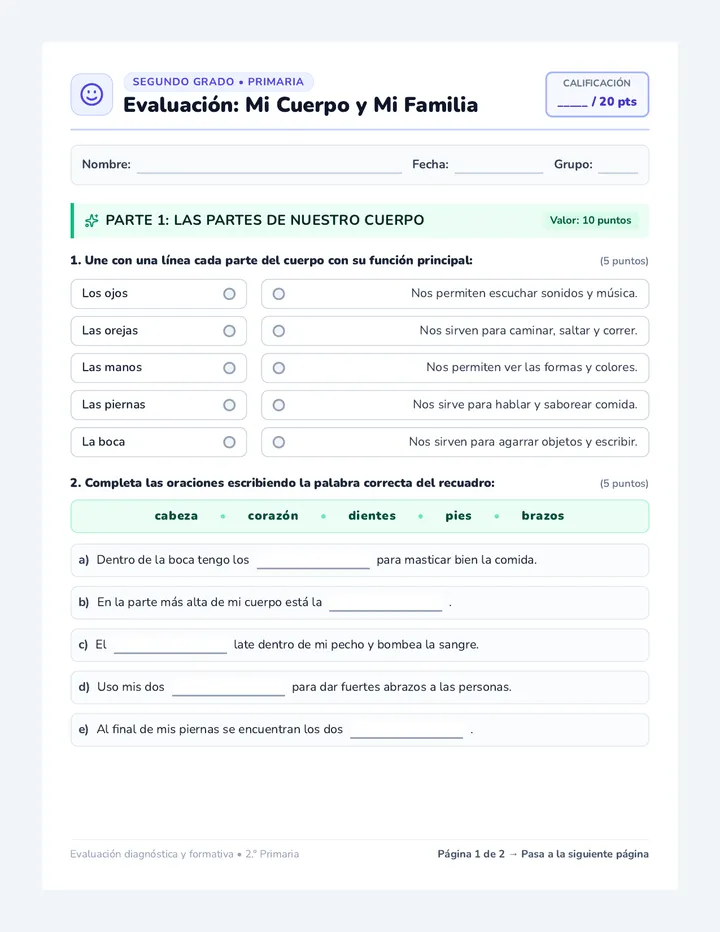Screen dimensions: 720x932
Task: Click the Nombre blank line
Action: point(269,166)
